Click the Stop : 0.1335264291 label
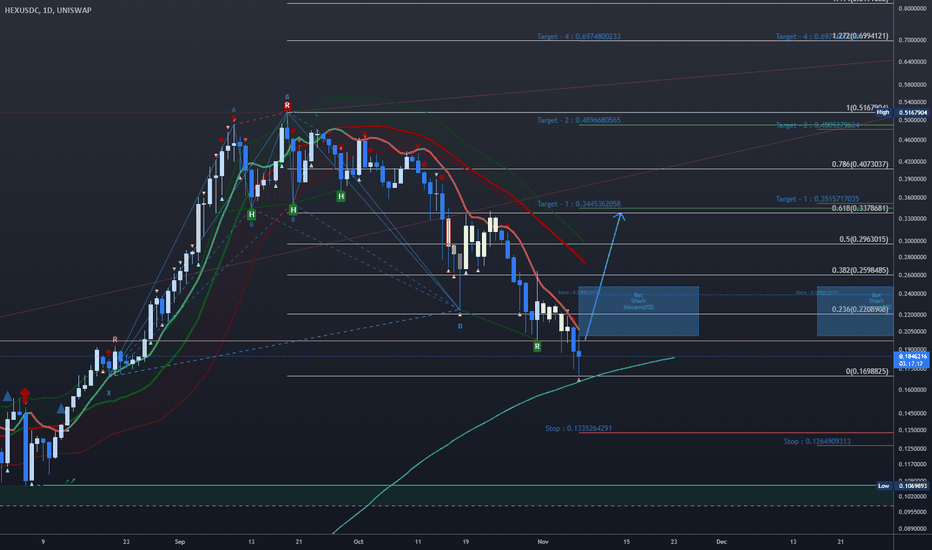The width and height of the screenshot is (932, 550). pos(578,428)
